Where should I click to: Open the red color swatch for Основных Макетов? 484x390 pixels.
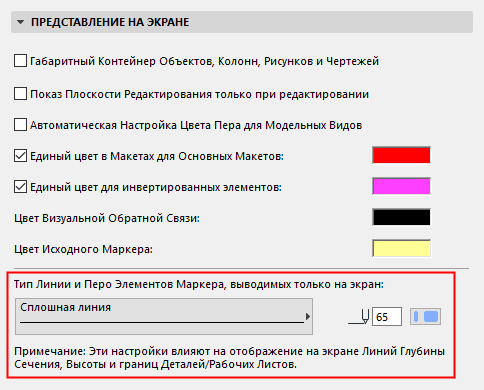[401, 155]
